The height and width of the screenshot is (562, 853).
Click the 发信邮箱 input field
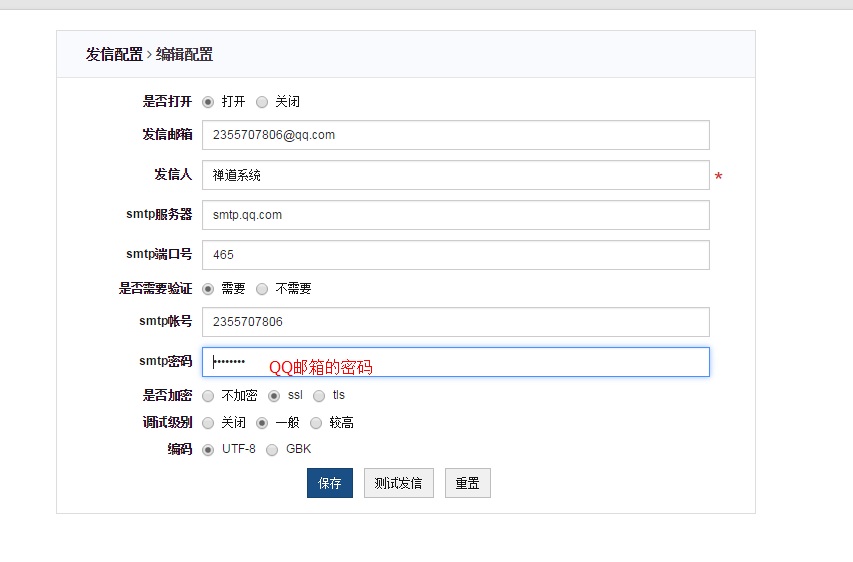(x=455, y=135)
